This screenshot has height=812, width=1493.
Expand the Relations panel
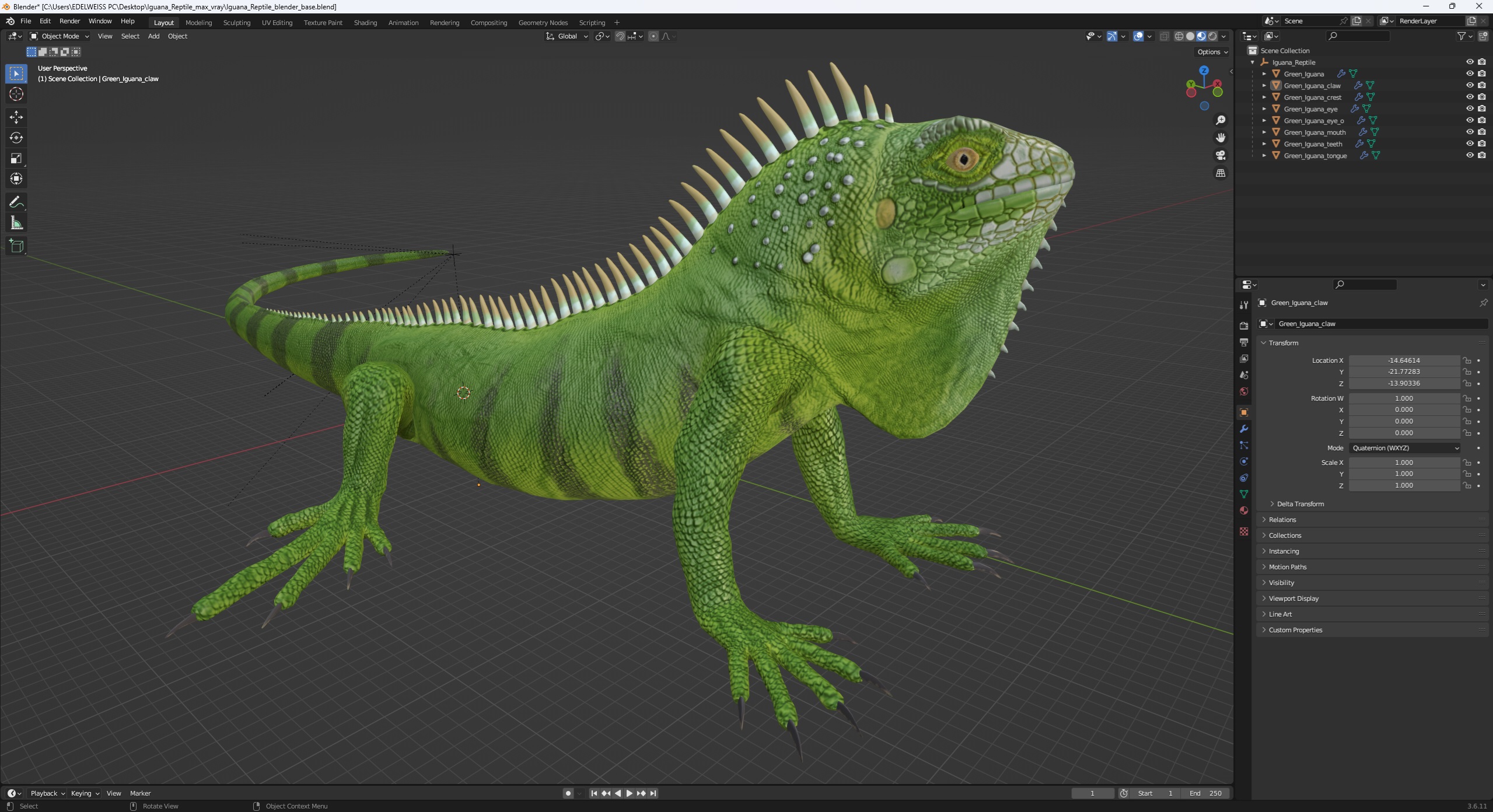pyautogui.click(x=1282, y=520)
